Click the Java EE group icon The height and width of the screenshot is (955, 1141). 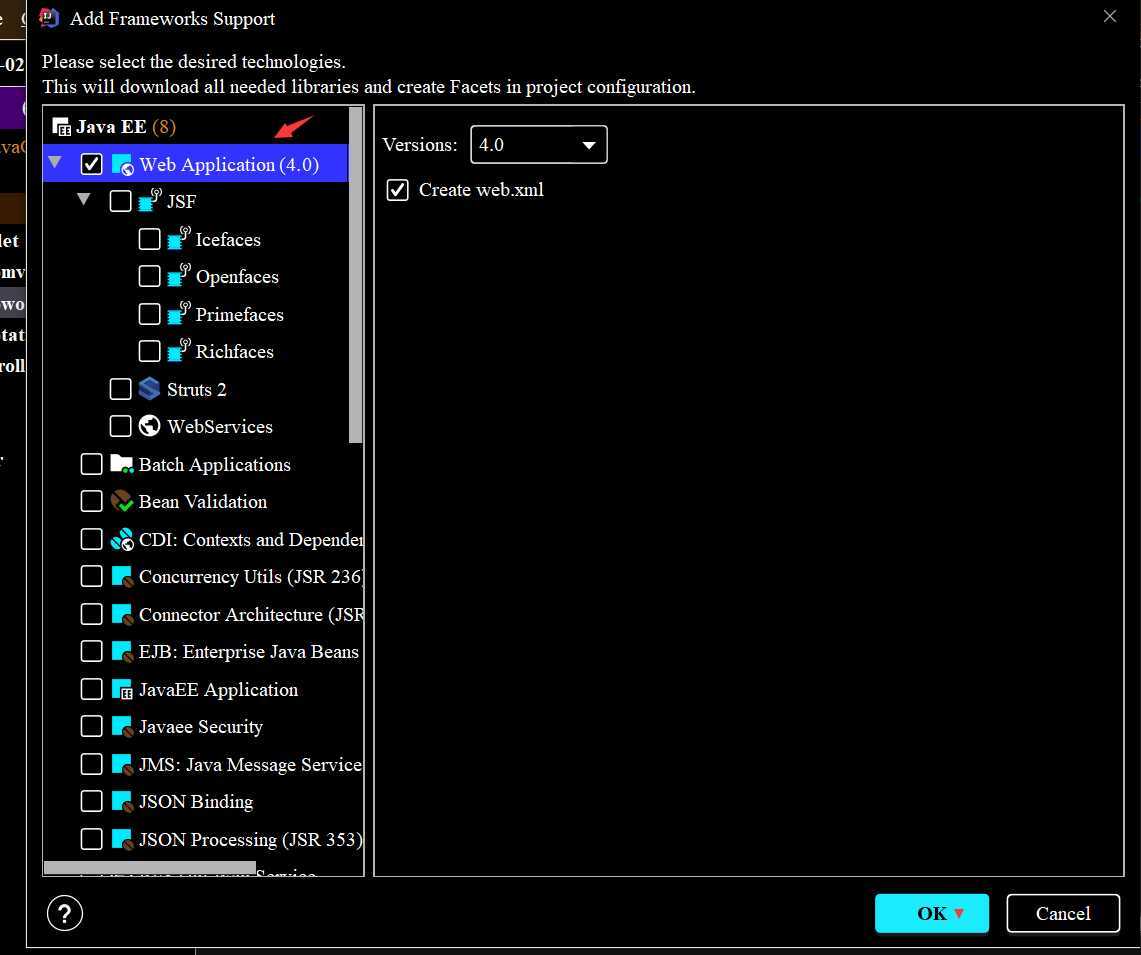[61, 127]
